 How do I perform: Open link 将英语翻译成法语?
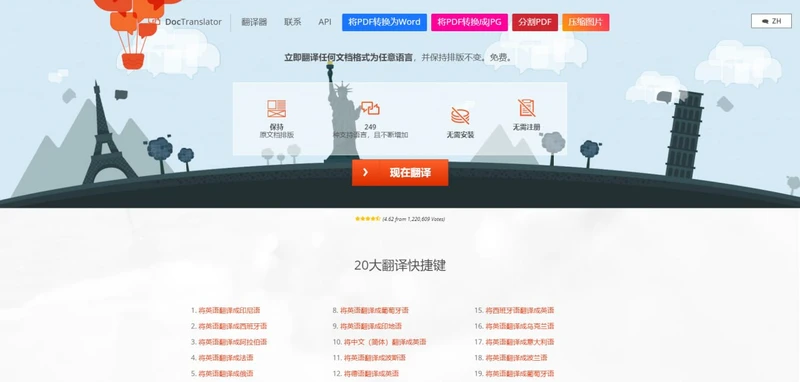226,358
